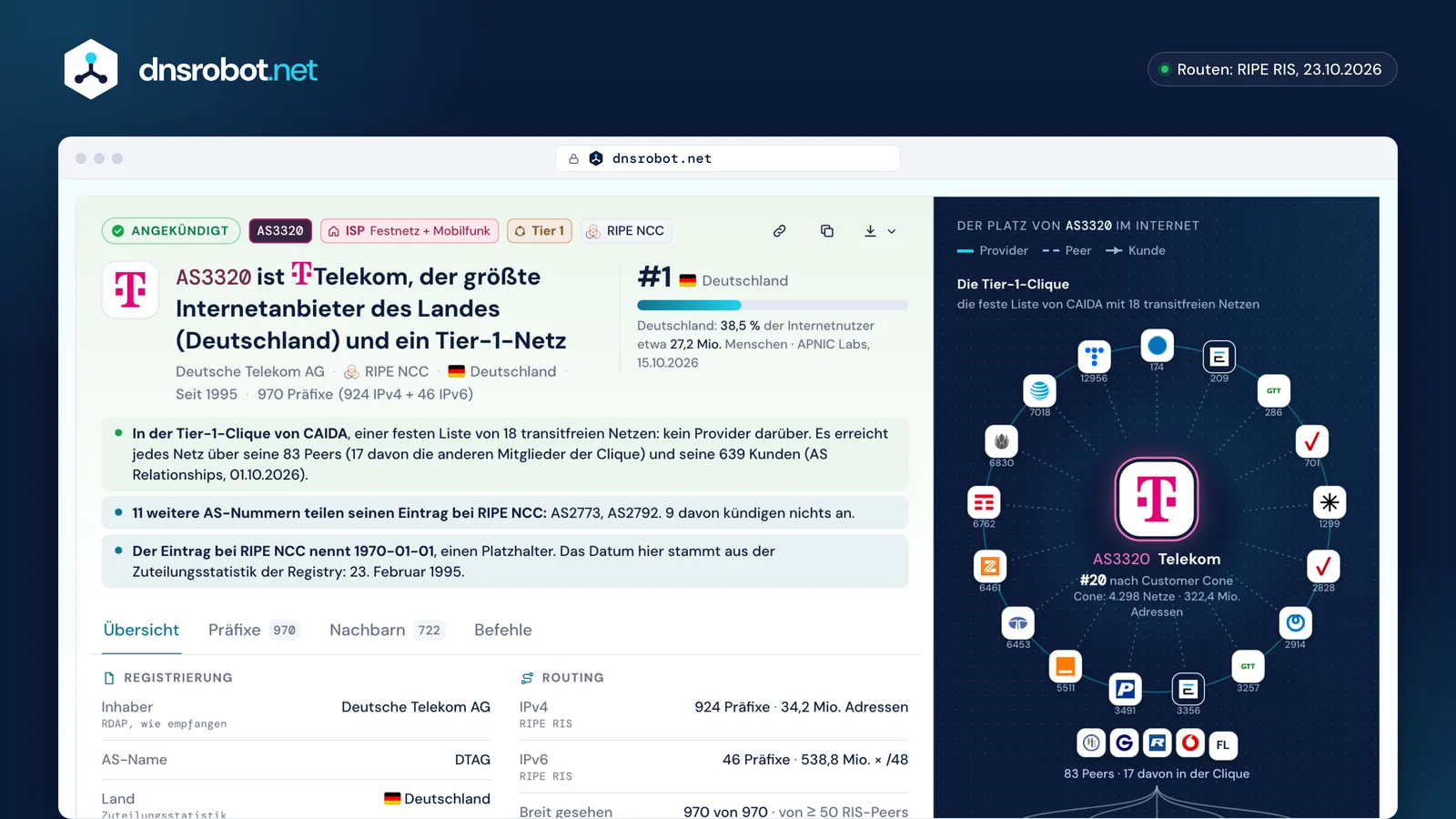Viewport: 1456px width, 819px height.
Task: Select the central AS3320 Telekom node
Action: (1157, 499)
